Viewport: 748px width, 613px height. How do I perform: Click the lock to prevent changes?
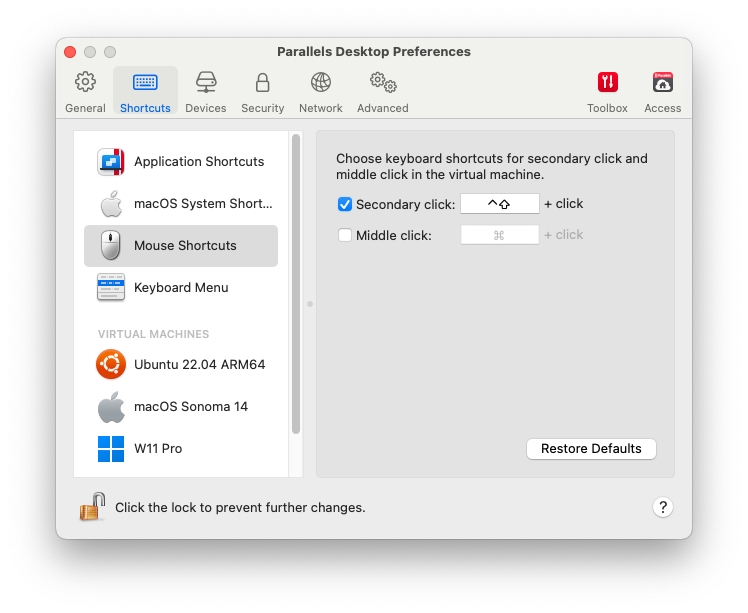[93, 507]
